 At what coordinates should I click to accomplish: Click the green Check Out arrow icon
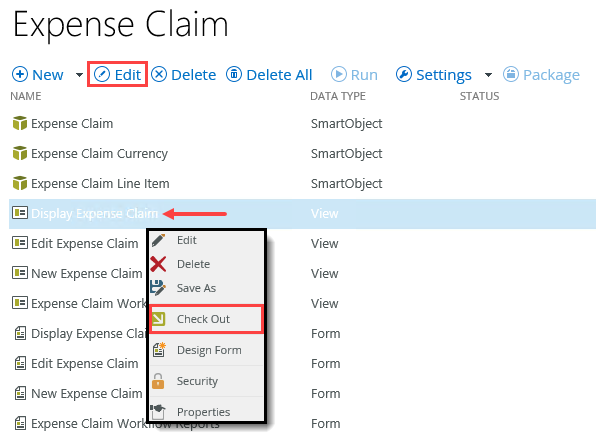158,319
